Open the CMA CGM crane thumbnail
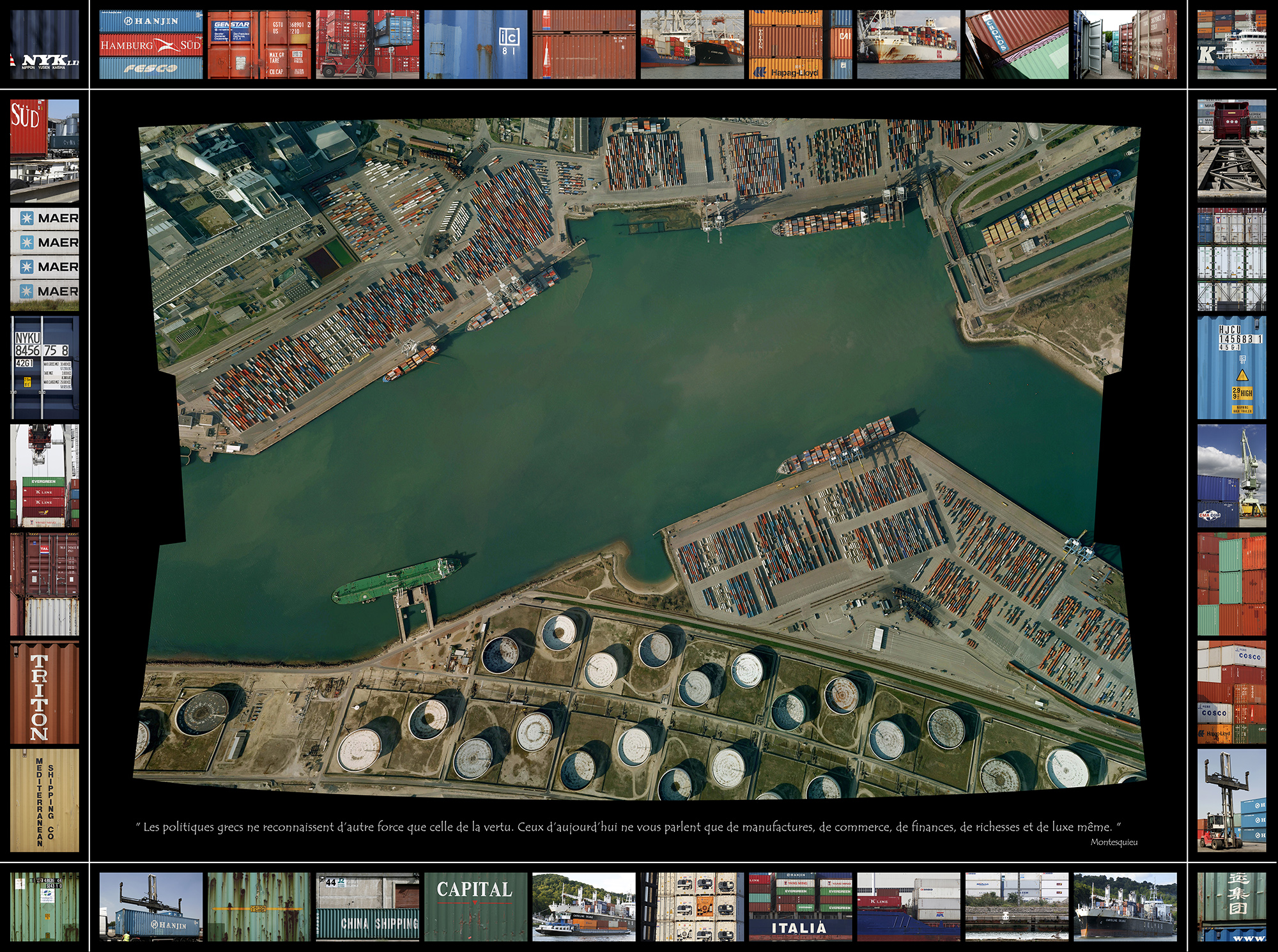This screenshot has height=952, width=1278. tap(1231, 475)
